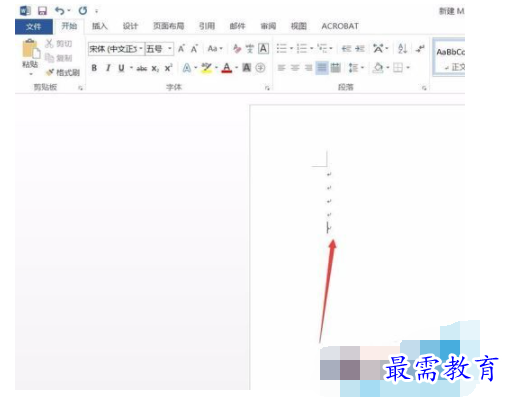
Task: Click the Grow Font icon
Action: pyautogui.click(x=181, y=49)
